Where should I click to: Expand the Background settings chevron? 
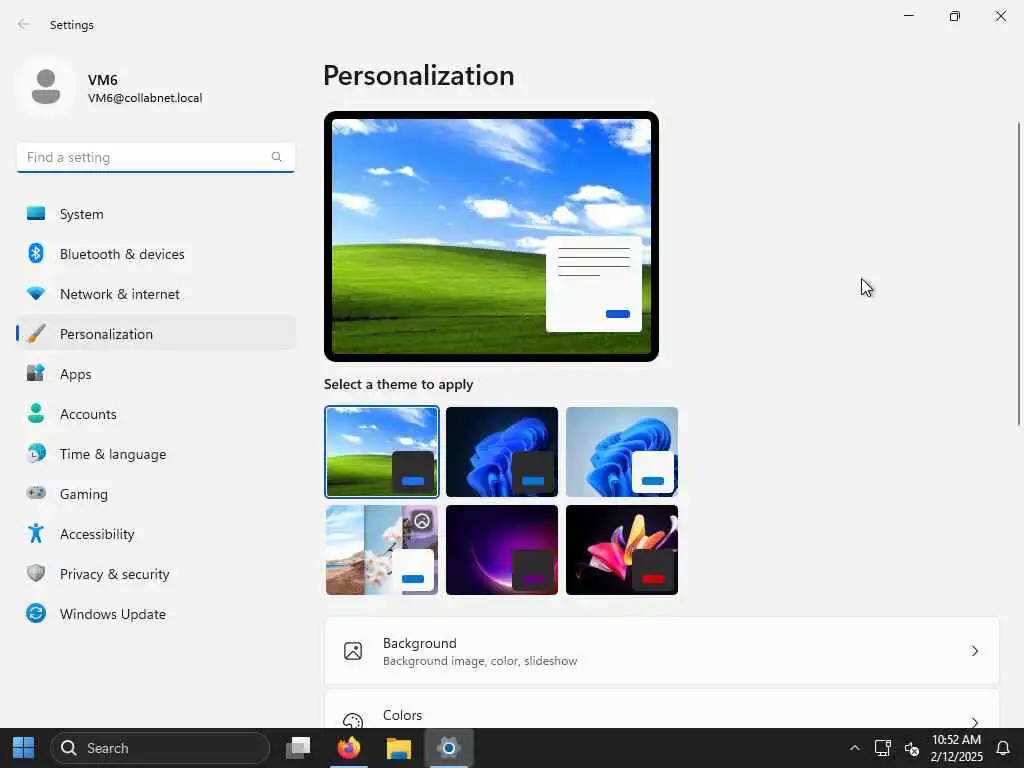pos(974,651)
